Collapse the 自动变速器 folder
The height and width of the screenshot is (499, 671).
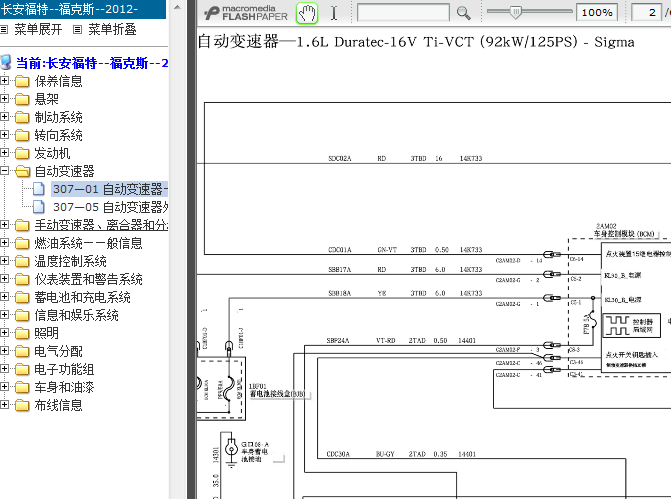point(4,171)
